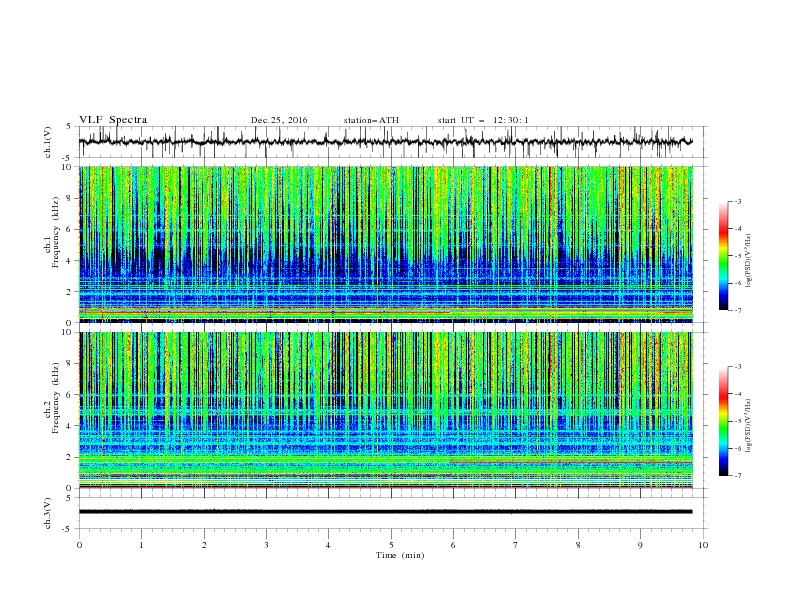
Task: Click the time axis tick label '0'
Action: pos(79,545)
